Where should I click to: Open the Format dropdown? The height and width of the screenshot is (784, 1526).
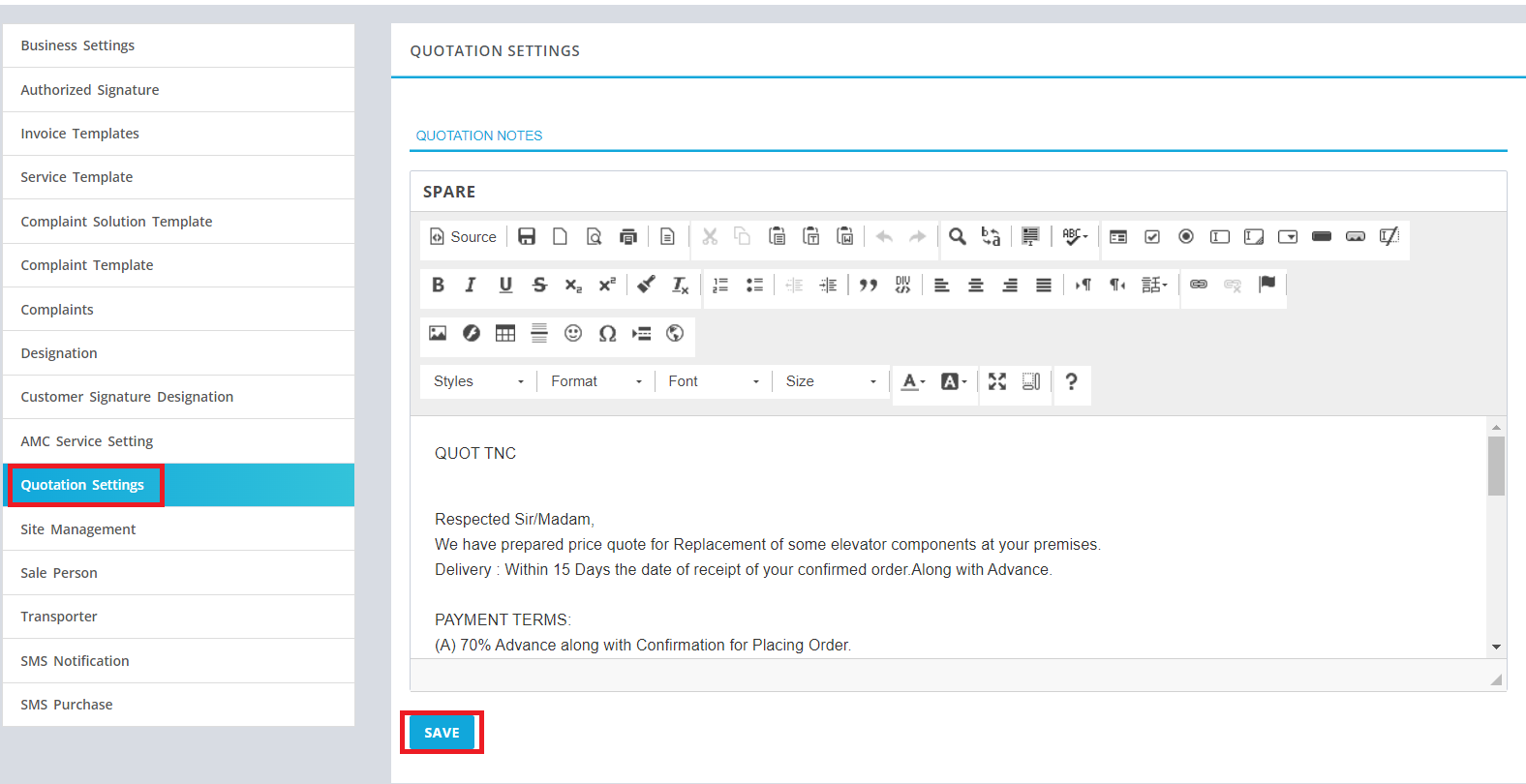click(x=596, y=381)
